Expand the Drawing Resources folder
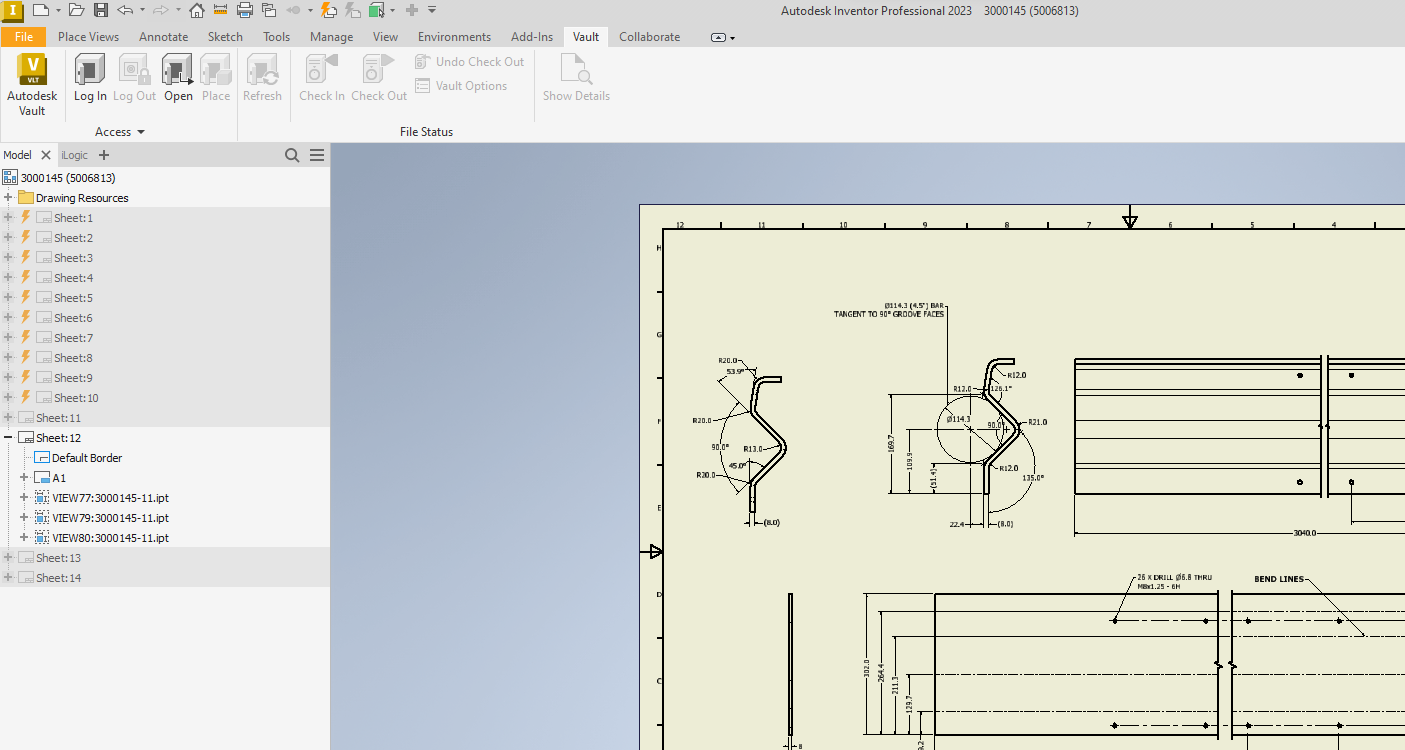This screenshot has width=1405, height=750. 8,198
